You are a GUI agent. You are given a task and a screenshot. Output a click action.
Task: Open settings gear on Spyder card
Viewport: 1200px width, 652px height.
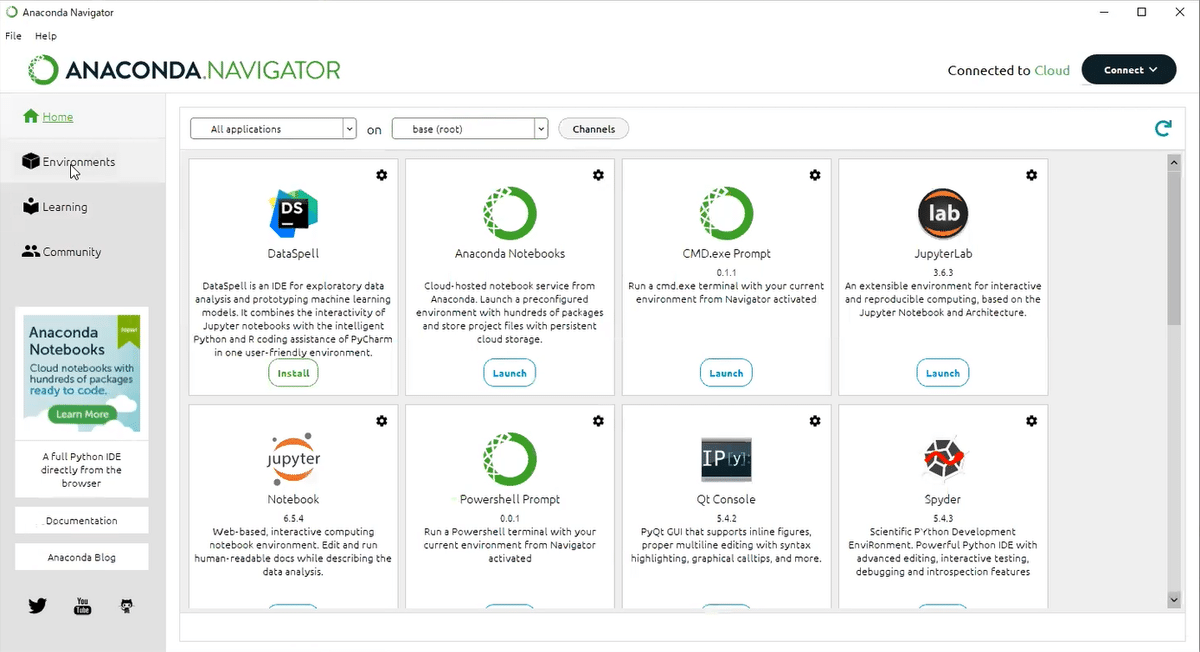[1032, 421]
